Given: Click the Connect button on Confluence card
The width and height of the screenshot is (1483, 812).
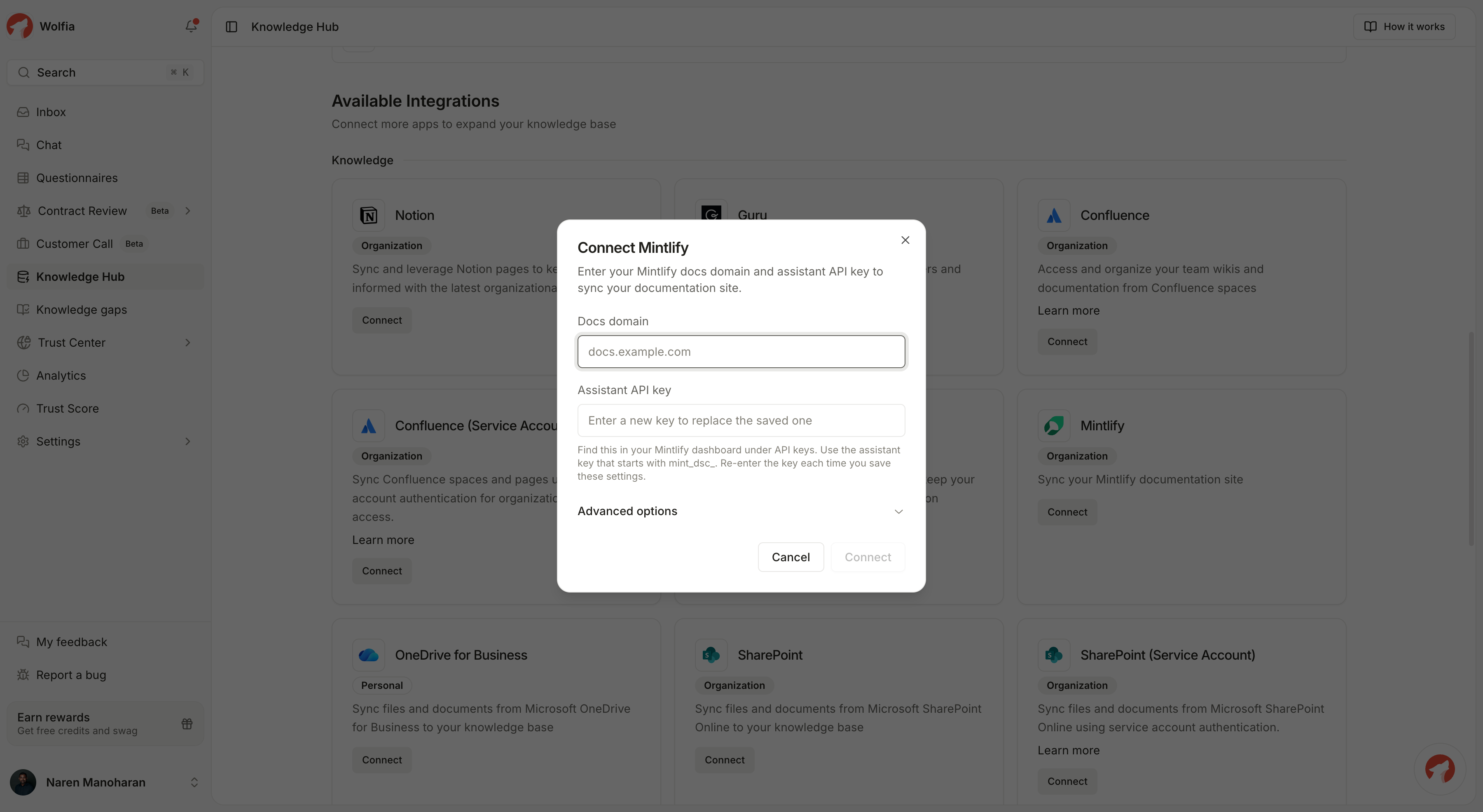Looking at the screenshot, I should point(1067,341).
